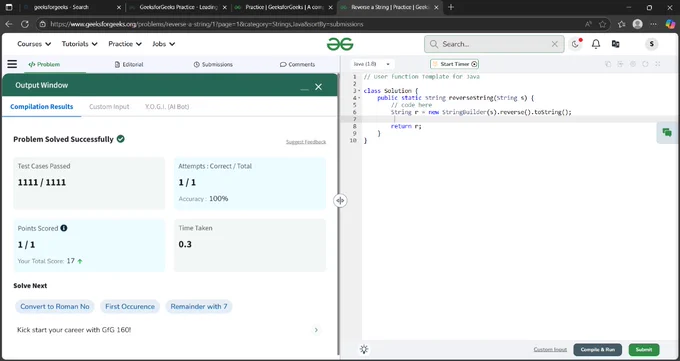Open the GfG 160 career banner arrow
680x361 pixels.
pyautogui.click(x=316, y=330)
